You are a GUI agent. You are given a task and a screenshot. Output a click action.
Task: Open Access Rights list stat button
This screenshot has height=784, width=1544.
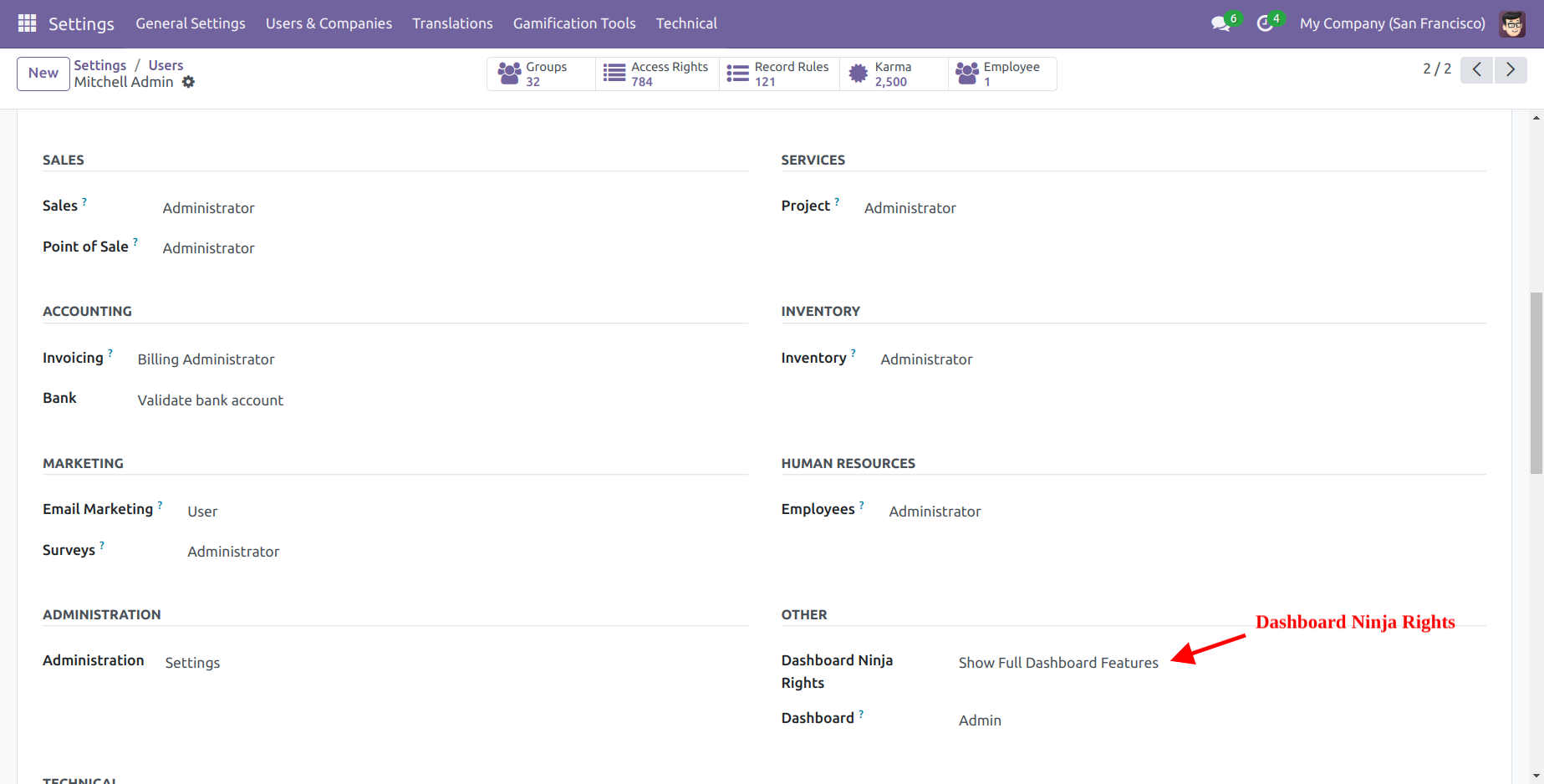point(657,74)
